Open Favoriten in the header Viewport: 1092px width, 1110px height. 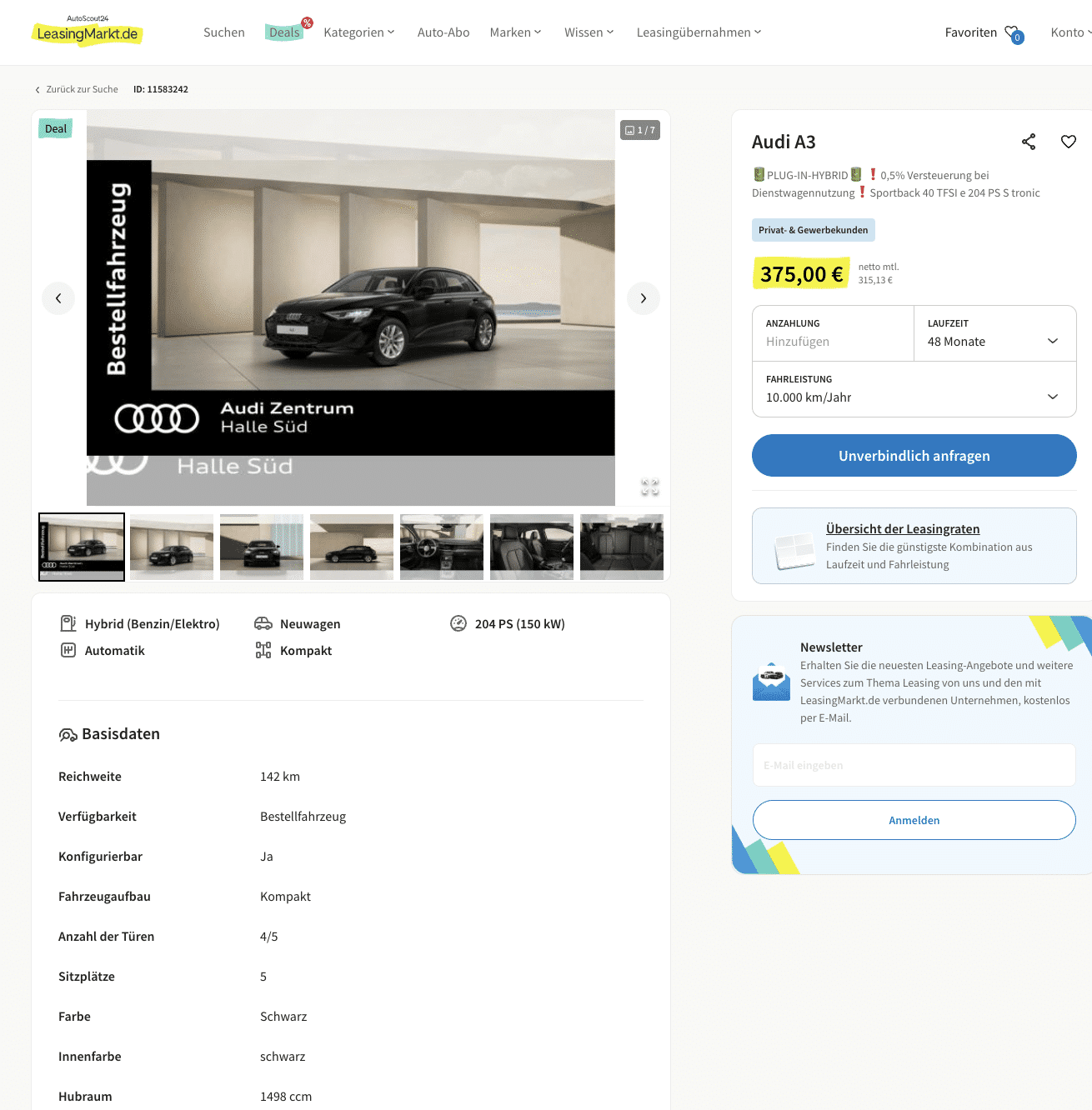pyautogui.click(x=970, y=32)
